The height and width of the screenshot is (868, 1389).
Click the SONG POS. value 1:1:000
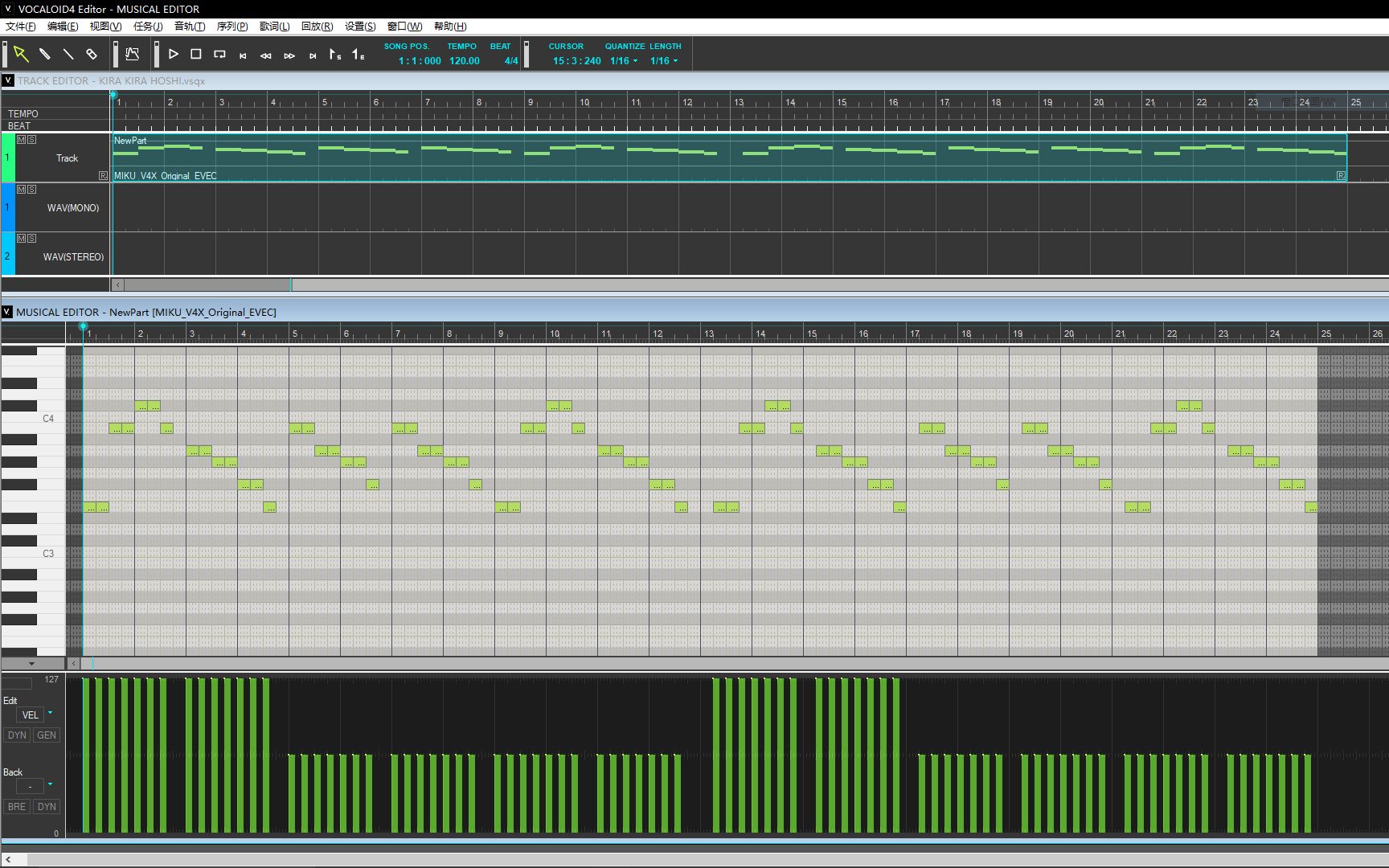420,61
